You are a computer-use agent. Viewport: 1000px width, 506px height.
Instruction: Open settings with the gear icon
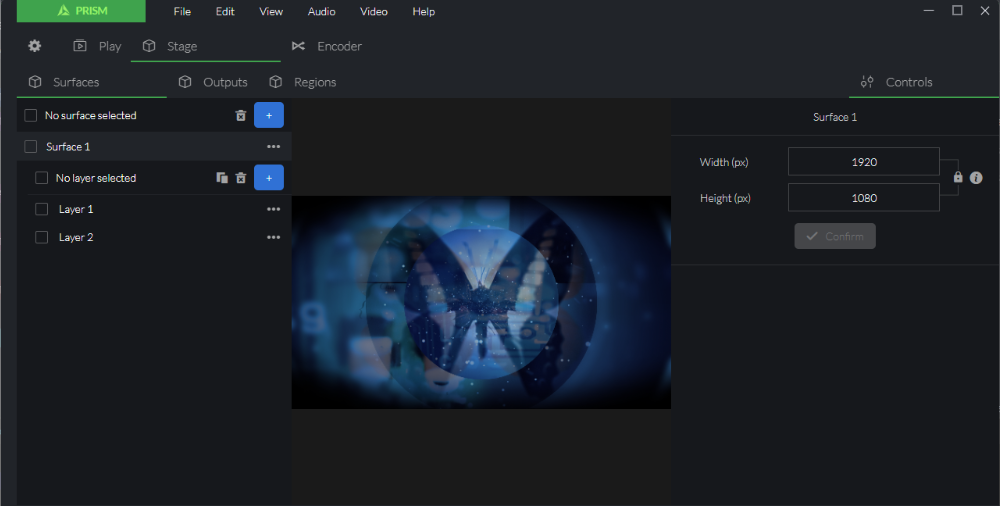coord(34,46)
